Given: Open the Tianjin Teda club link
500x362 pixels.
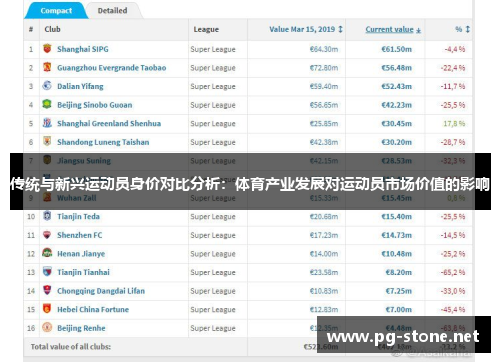Looking at the screenshot, I should (78, 217).
